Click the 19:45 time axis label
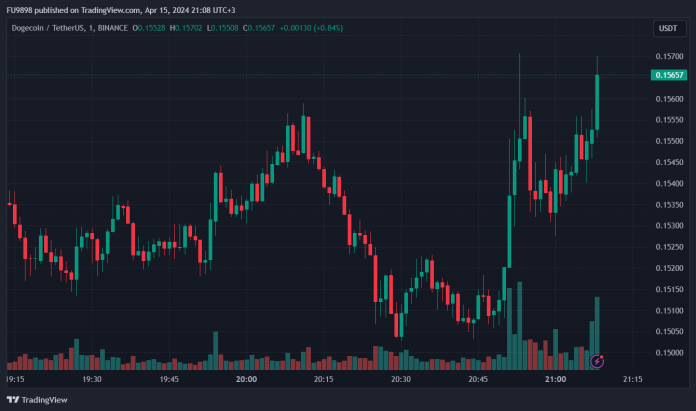 [x=169, y=380]
